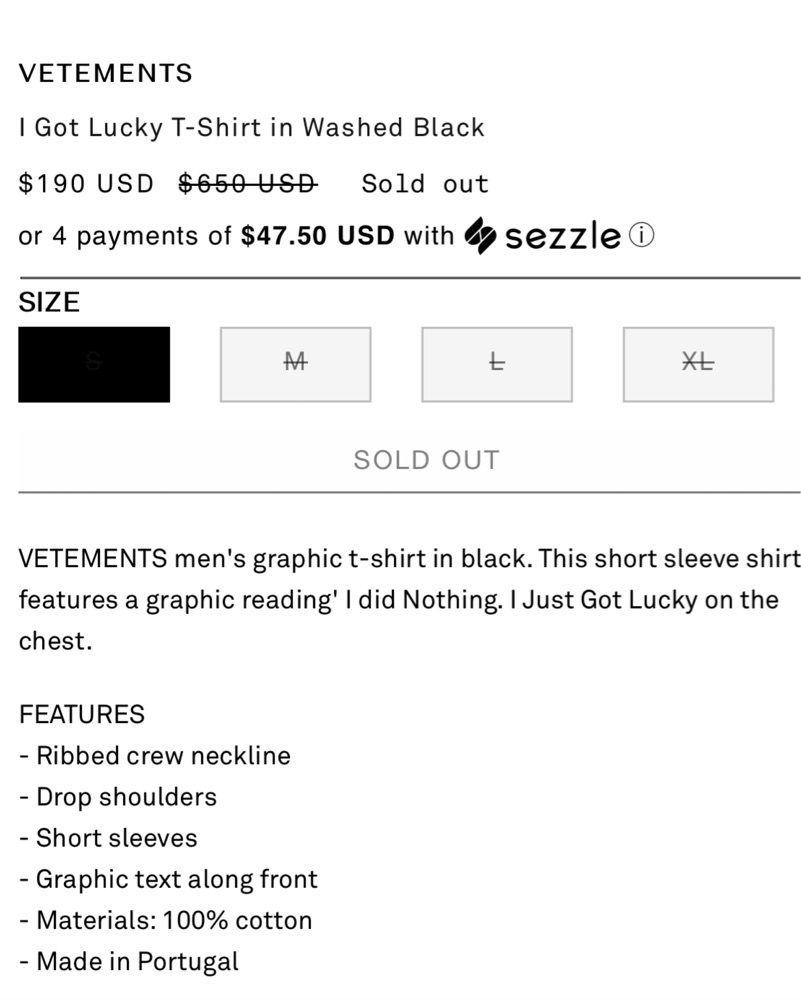Click the Sold out status label
This screenshot has height=1000, width=801.
point(425,184)
